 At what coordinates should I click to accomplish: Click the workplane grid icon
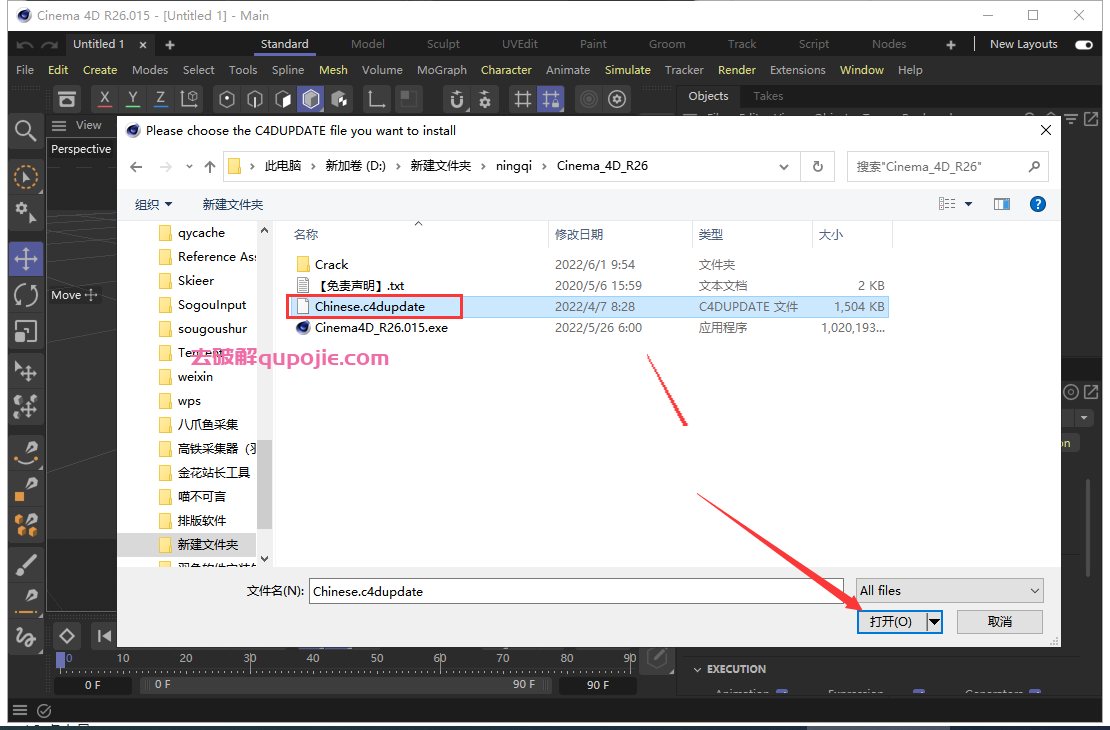tap(522, 99)
